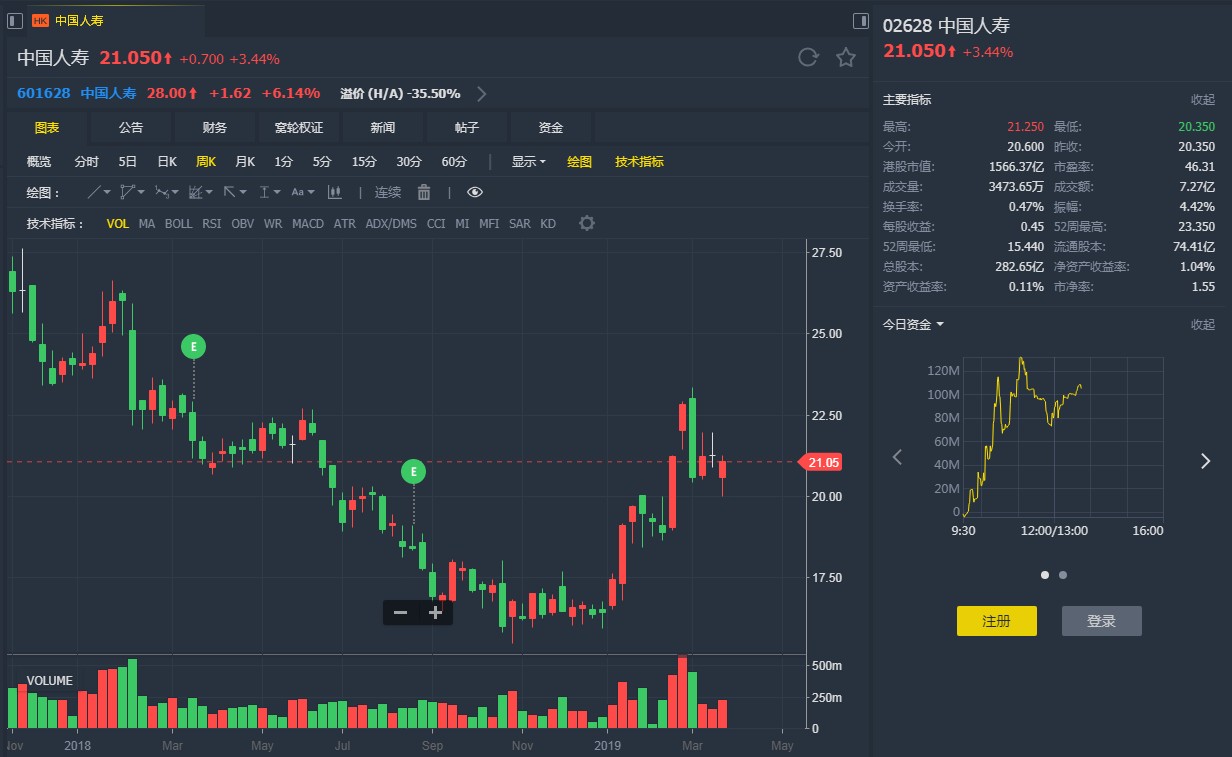Refresh the 中国人寿 quote data
This screenshot has height=757, width=1232.
[808, 57]
